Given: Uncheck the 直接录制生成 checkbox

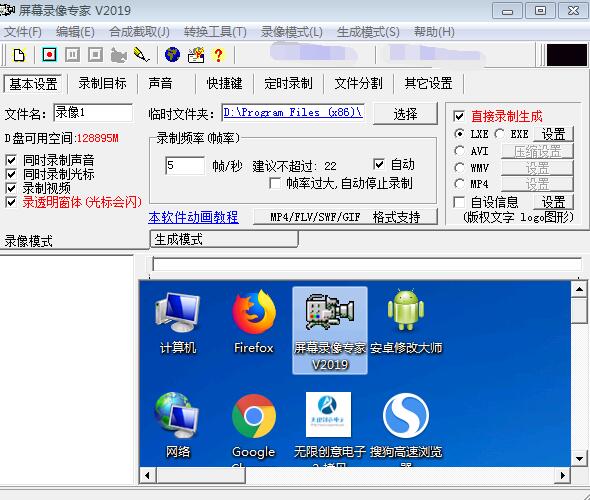Looking at the screenshot, I should [x=459, y=116].
